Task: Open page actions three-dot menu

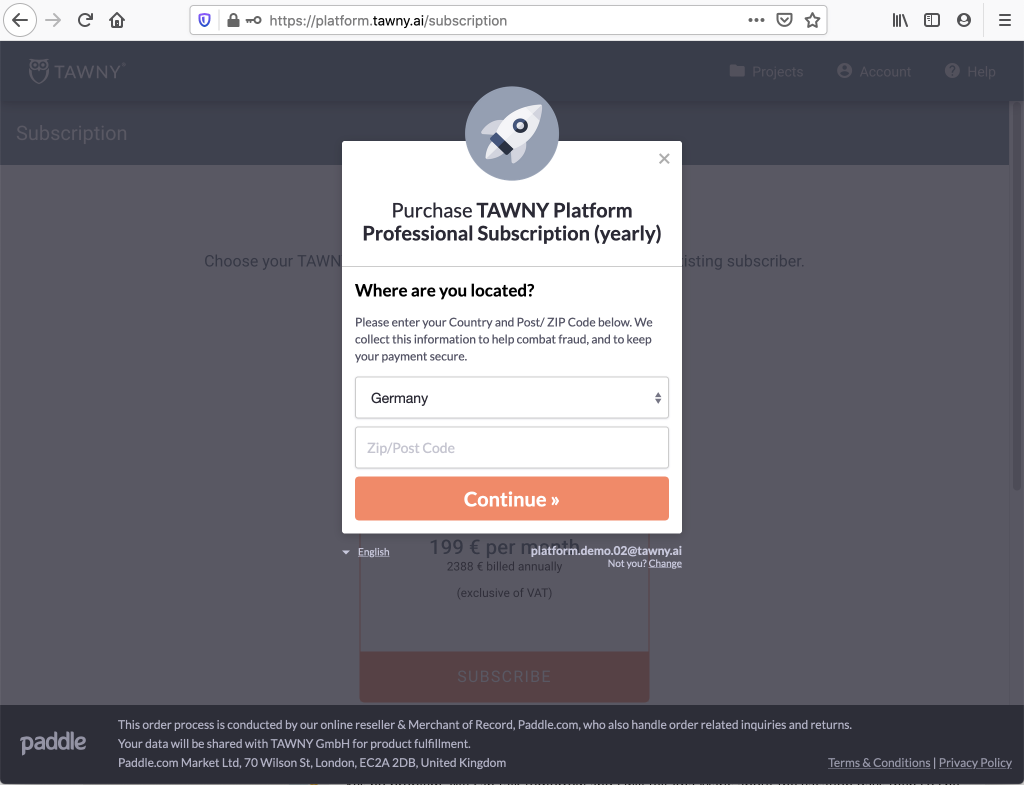Action: [x=756, y=20]
